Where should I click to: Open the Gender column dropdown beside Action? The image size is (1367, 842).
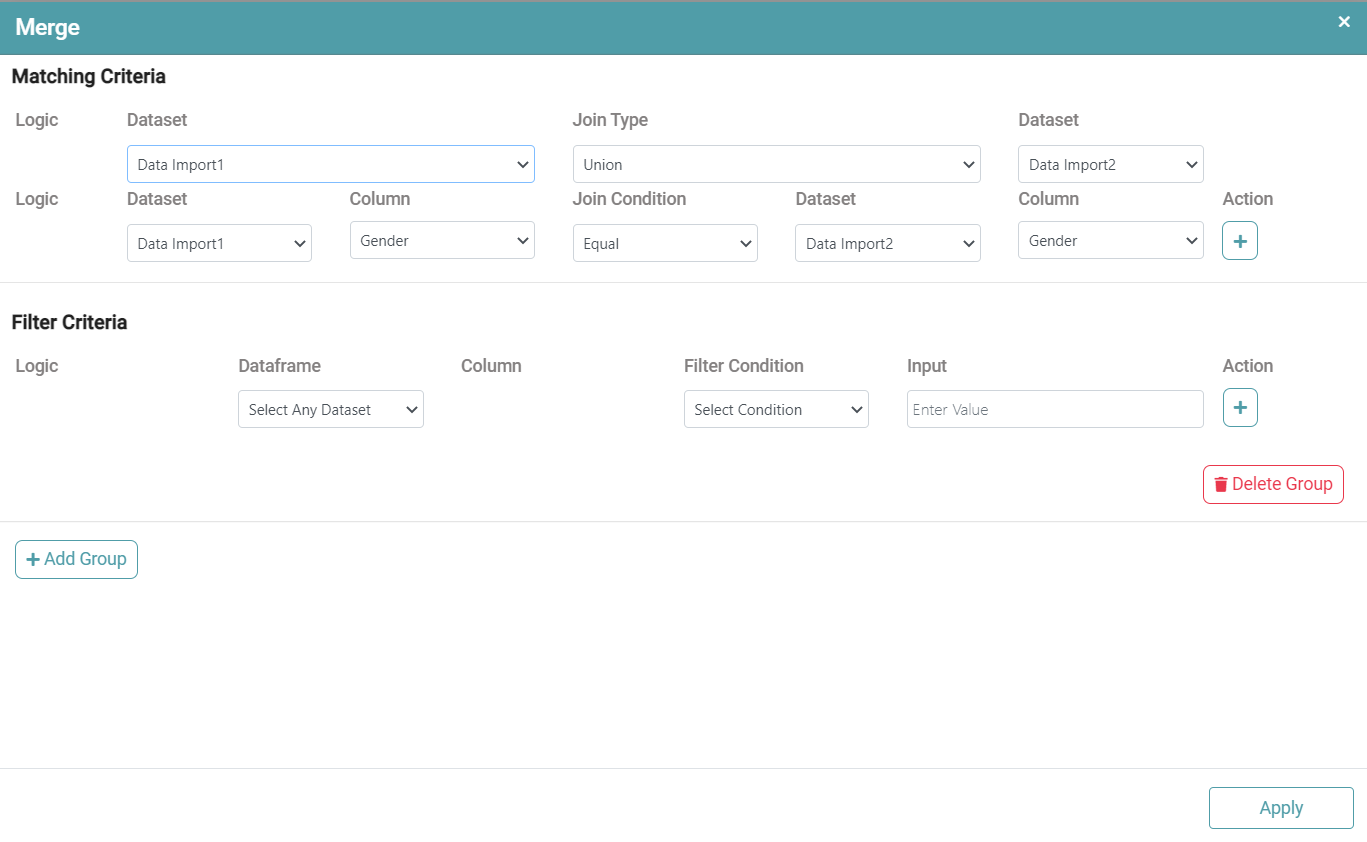(1110, 240)
